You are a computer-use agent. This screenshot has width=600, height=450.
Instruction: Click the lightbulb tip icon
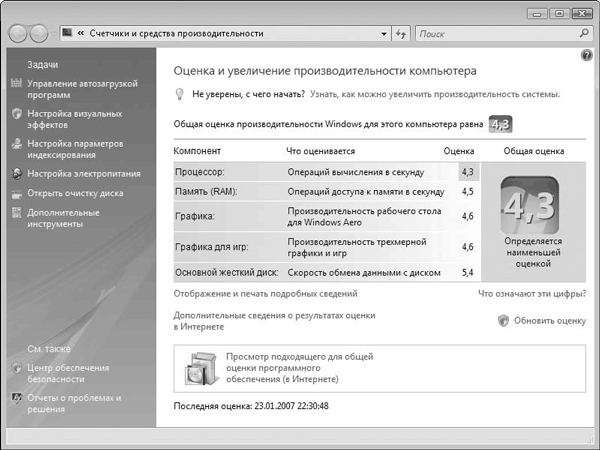[x=180, y=94]
